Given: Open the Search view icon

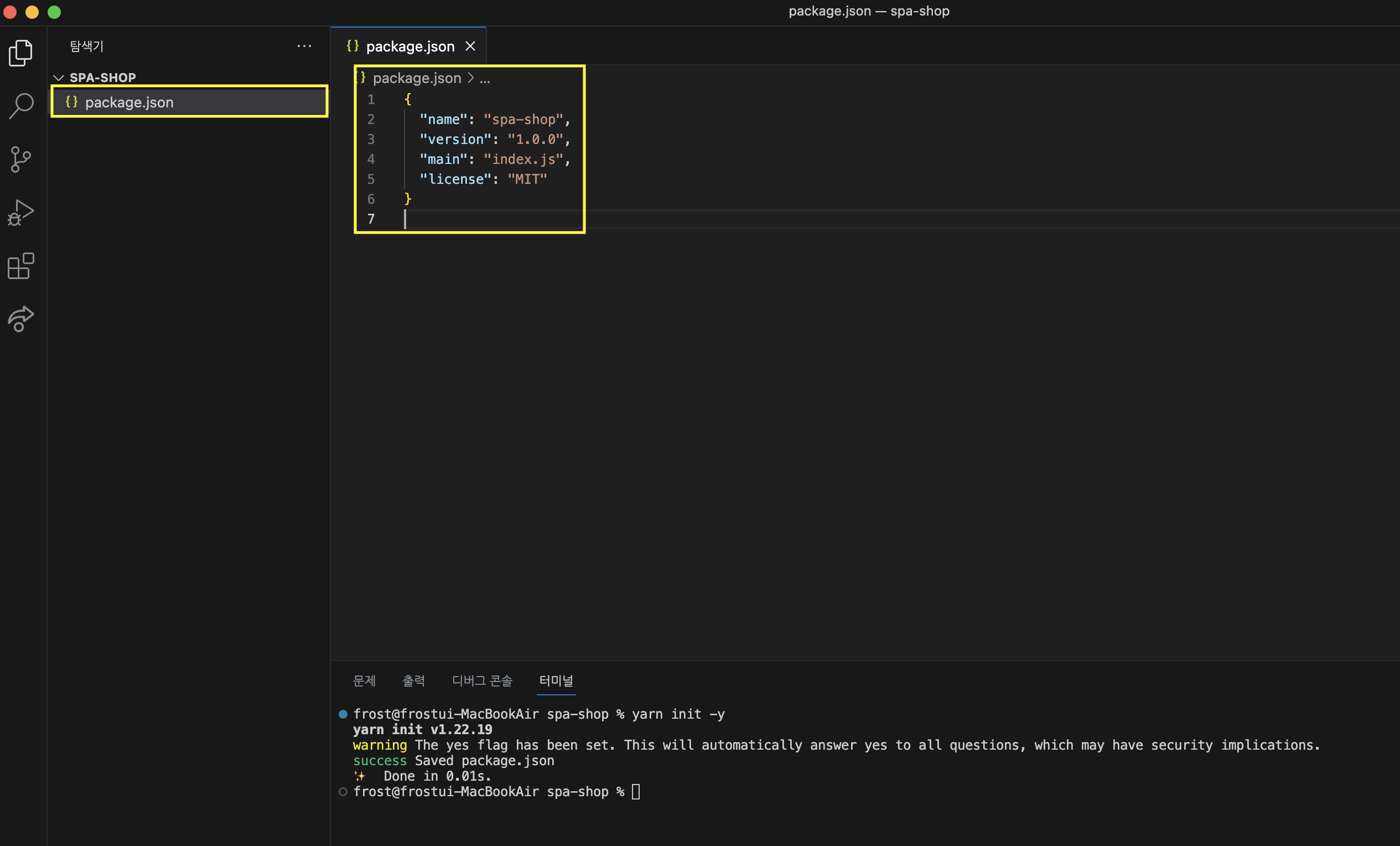Looking at the screenshot, I should tap(21, 106).
